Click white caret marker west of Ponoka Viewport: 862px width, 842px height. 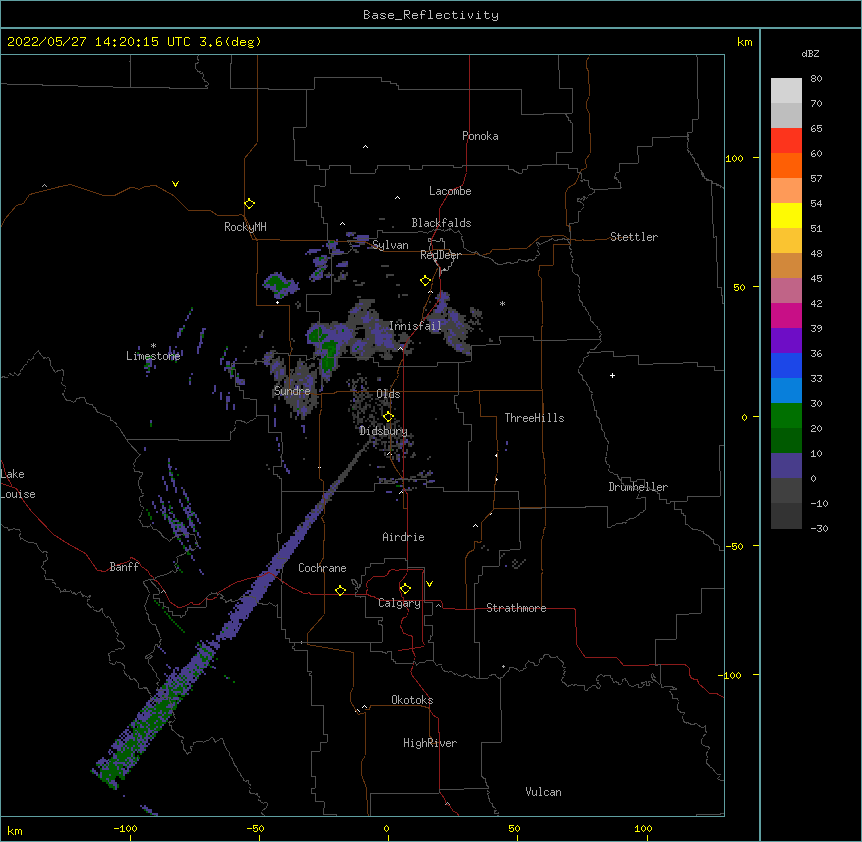[x=365, y=147]
